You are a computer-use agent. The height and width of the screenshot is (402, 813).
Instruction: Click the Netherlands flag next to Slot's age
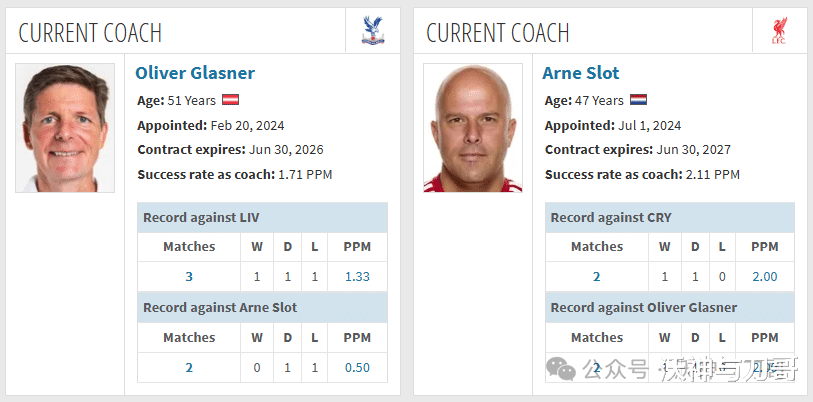click(x=638, y=100)
